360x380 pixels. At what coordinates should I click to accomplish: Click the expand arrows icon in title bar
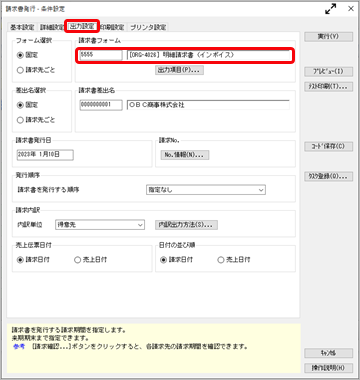point(330,9)
